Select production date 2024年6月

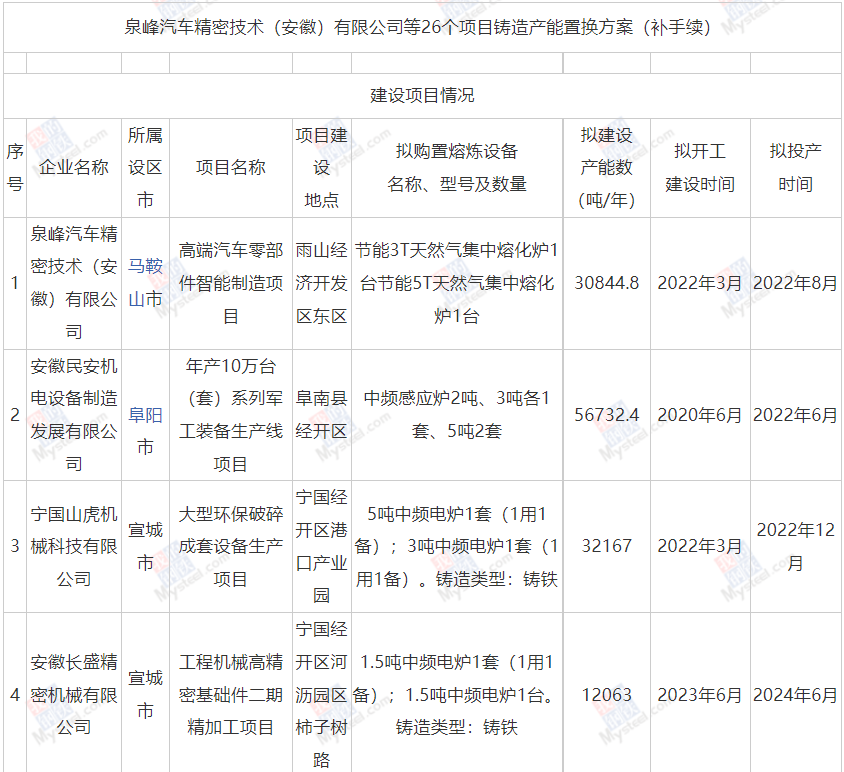pos(796,695)
